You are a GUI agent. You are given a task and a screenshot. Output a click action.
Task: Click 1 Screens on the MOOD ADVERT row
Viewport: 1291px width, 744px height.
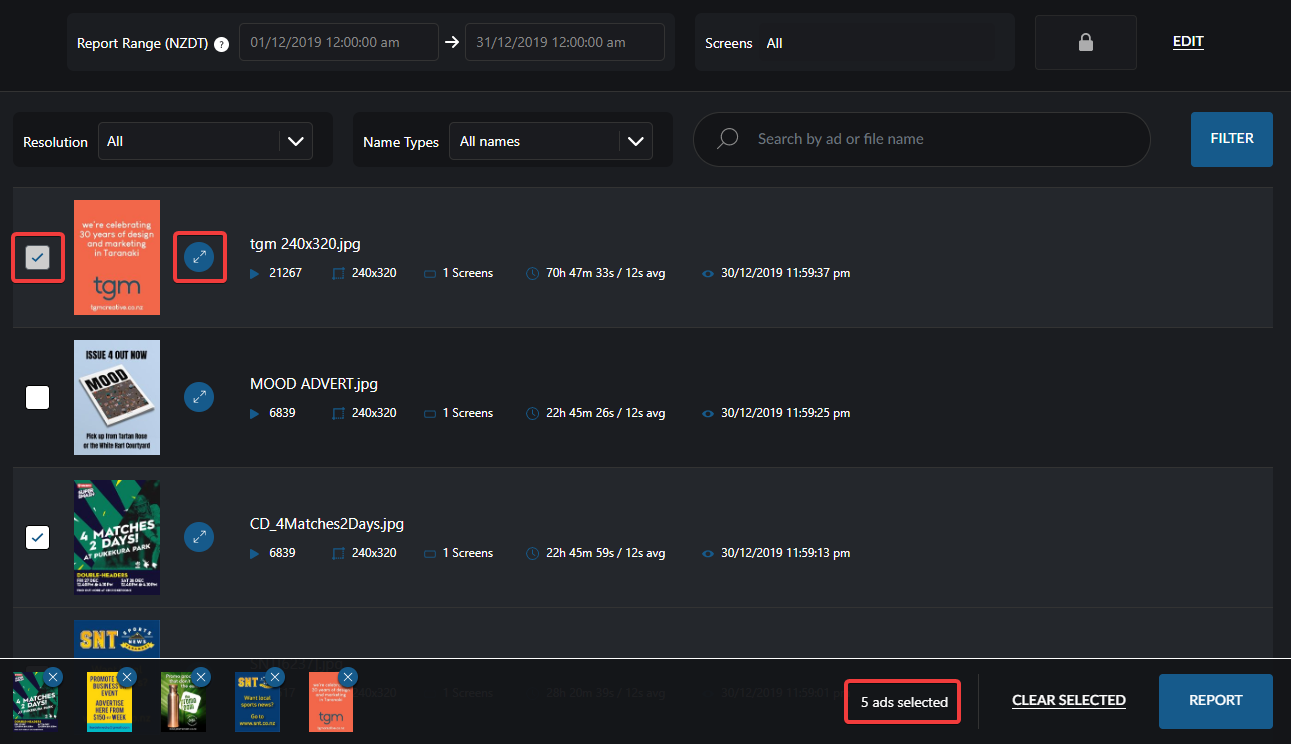tap(468, 413)
